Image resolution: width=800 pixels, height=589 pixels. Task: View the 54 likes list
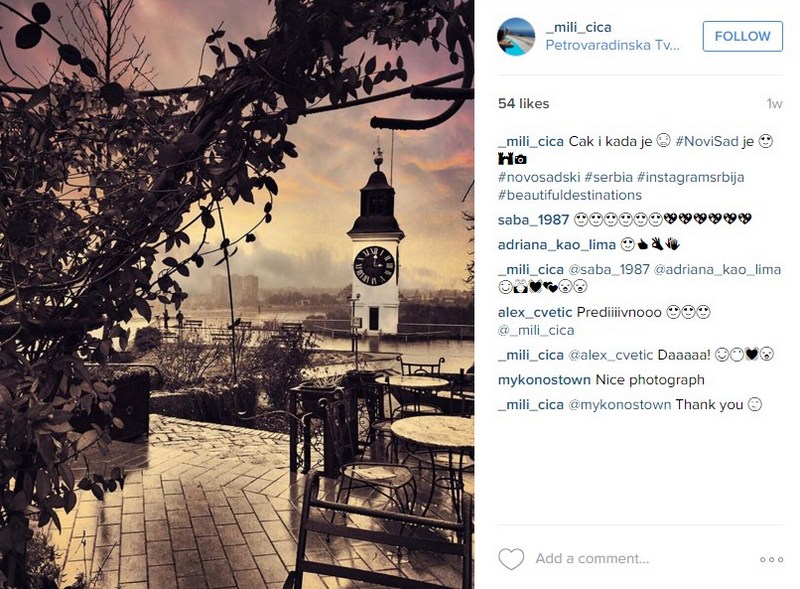click(523, 104)
